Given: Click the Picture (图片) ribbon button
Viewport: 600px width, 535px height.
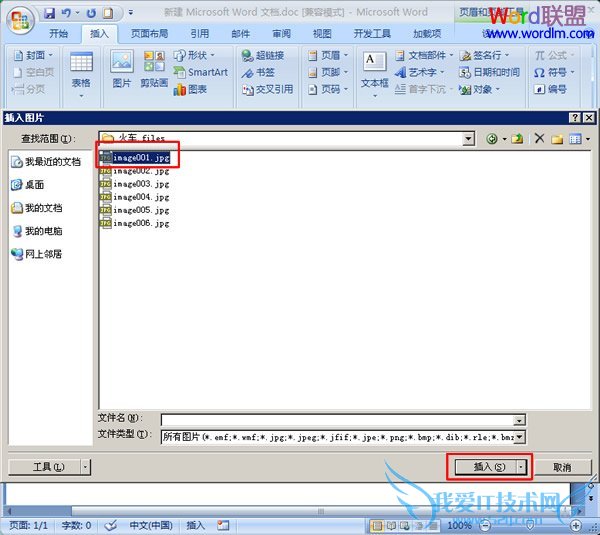Looking at the screenshot, I should [122, 69].
